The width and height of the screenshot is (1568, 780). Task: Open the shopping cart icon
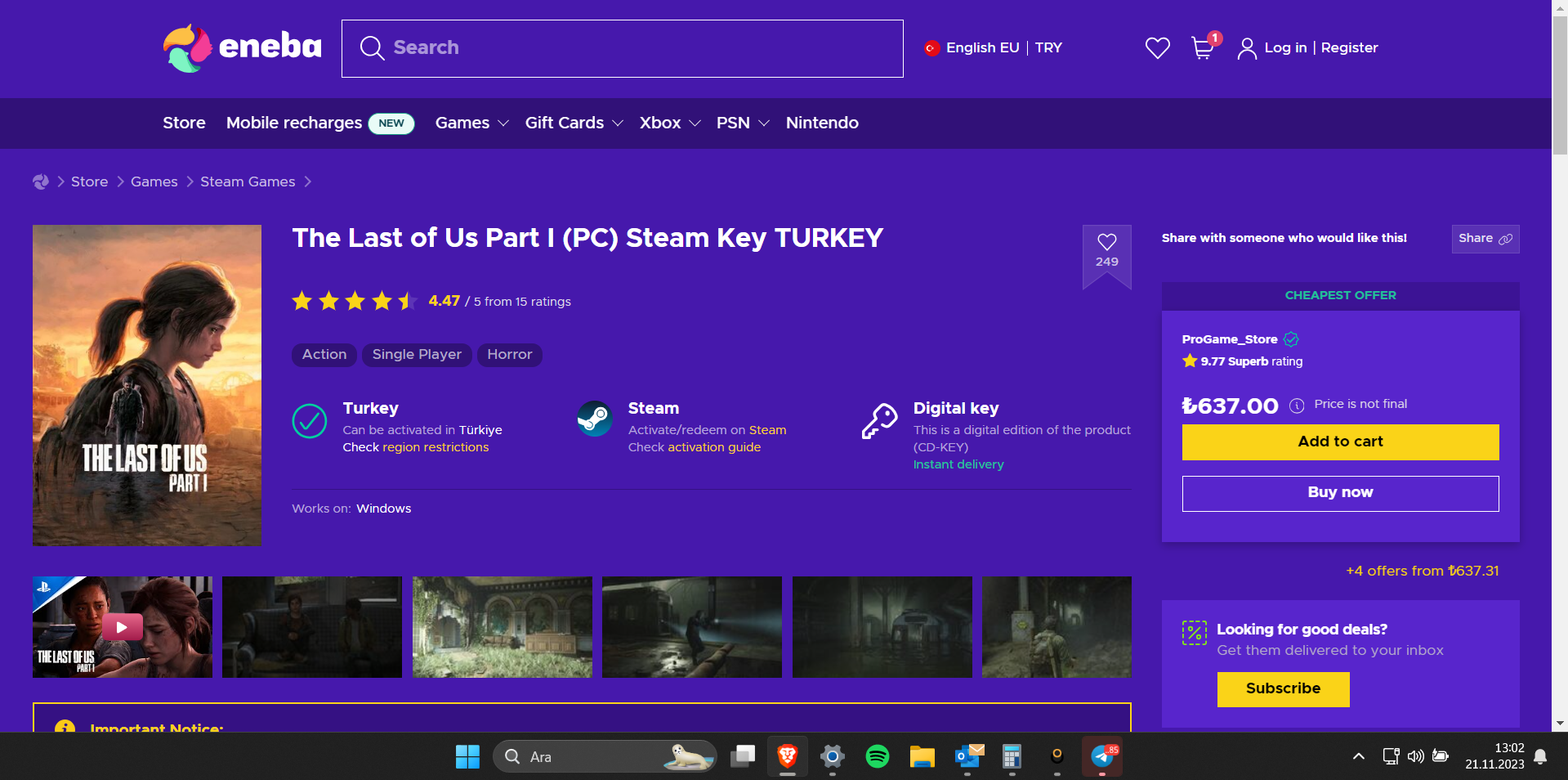point(1203,48)
